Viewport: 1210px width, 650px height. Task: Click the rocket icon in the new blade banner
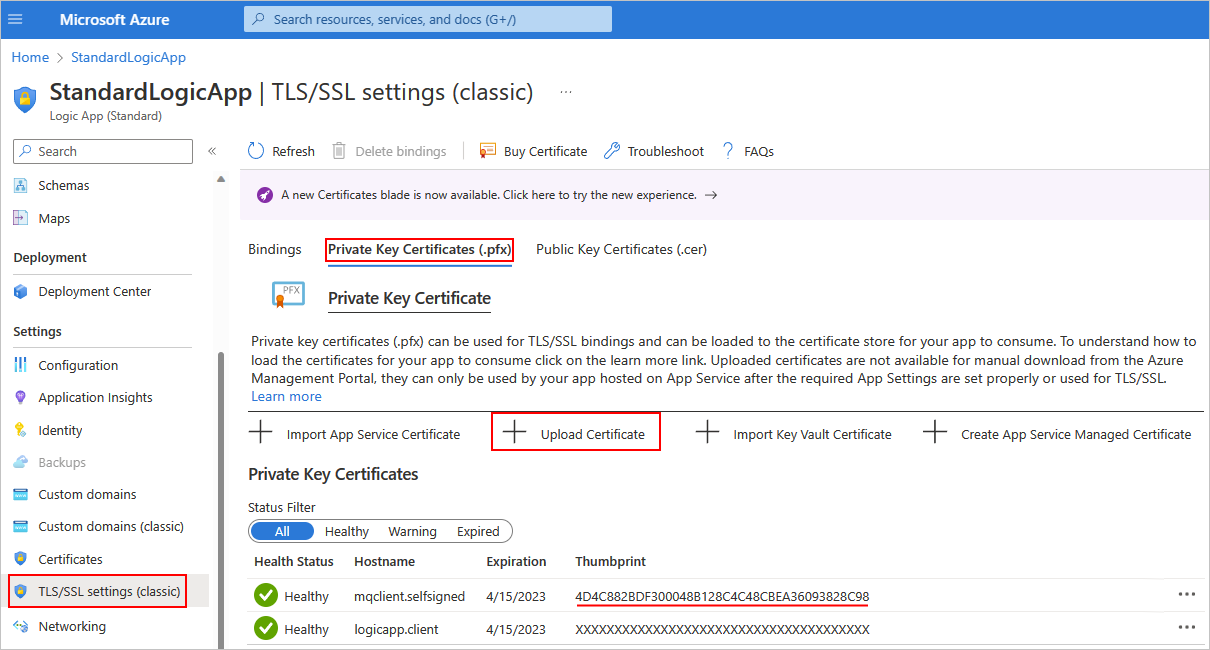click(x=265, y=195)
